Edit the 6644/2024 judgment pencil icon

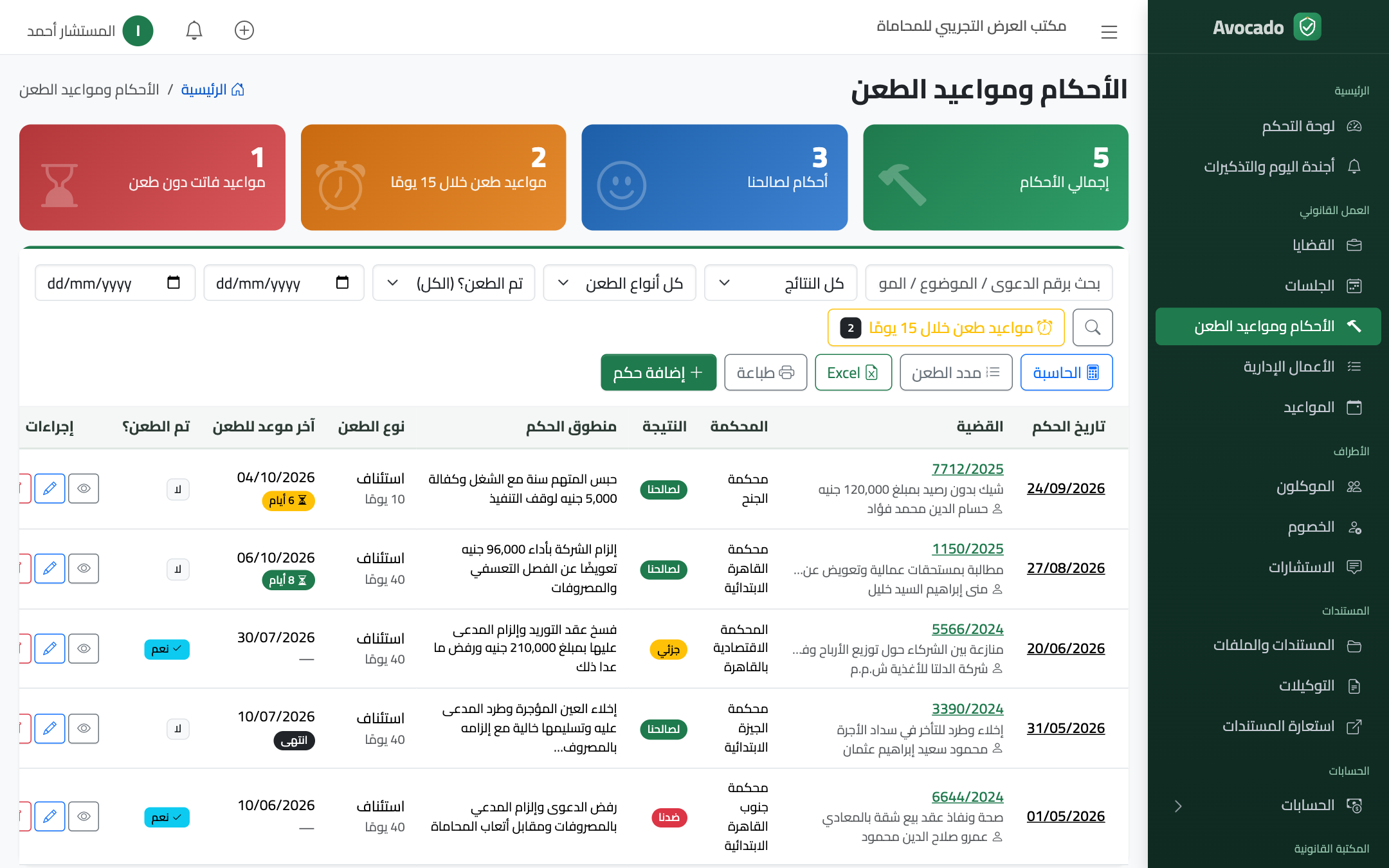click(50, 817)
